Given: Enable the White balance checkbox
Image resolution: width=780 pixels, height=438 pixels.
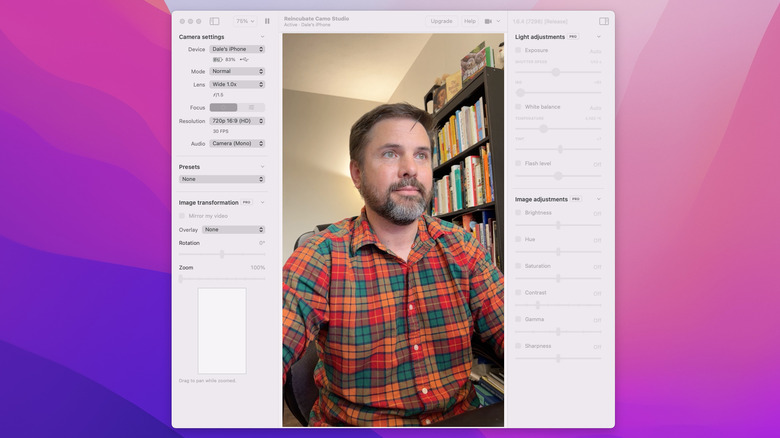Looking at the screenshot, I should pos(518,107).
